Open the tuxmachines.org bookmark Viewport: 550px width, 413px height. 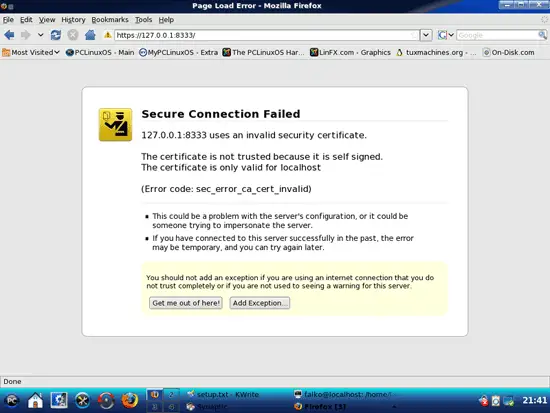[x=436, y=53]
